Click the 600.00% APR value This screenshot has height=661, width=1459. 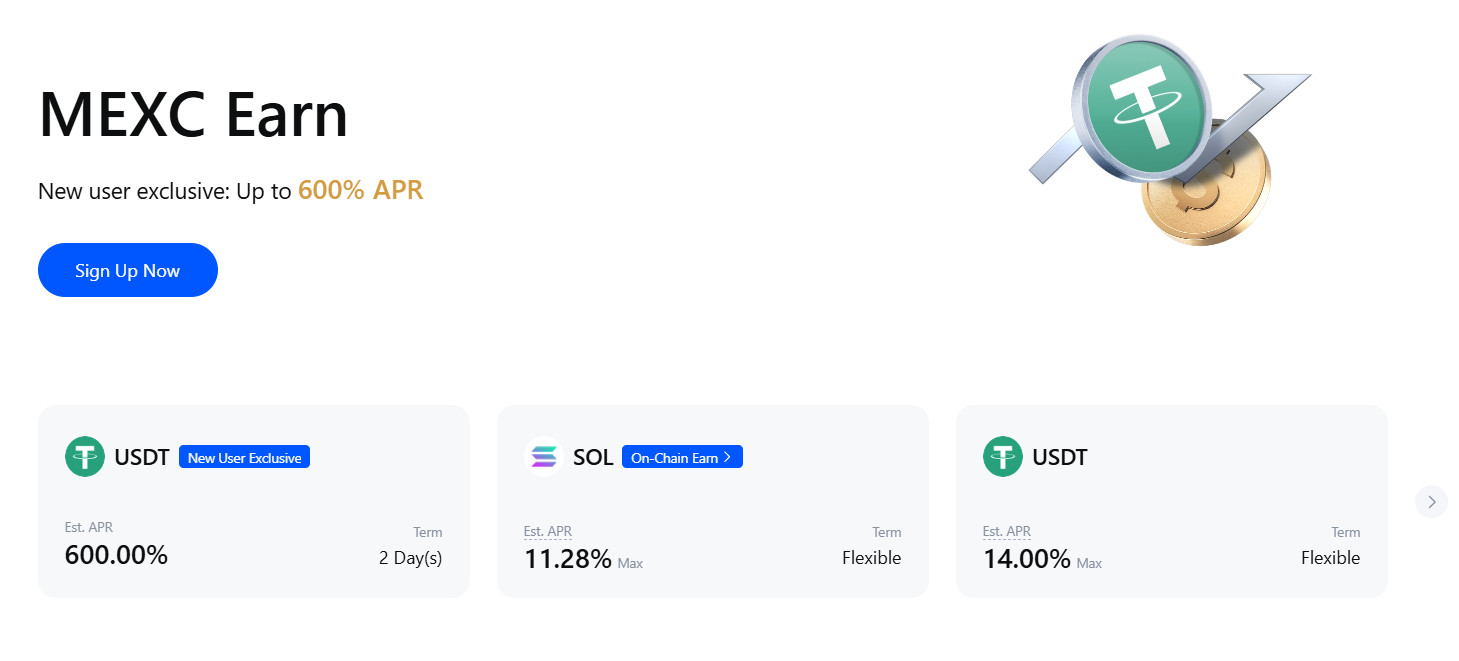(x=116, y=554)
